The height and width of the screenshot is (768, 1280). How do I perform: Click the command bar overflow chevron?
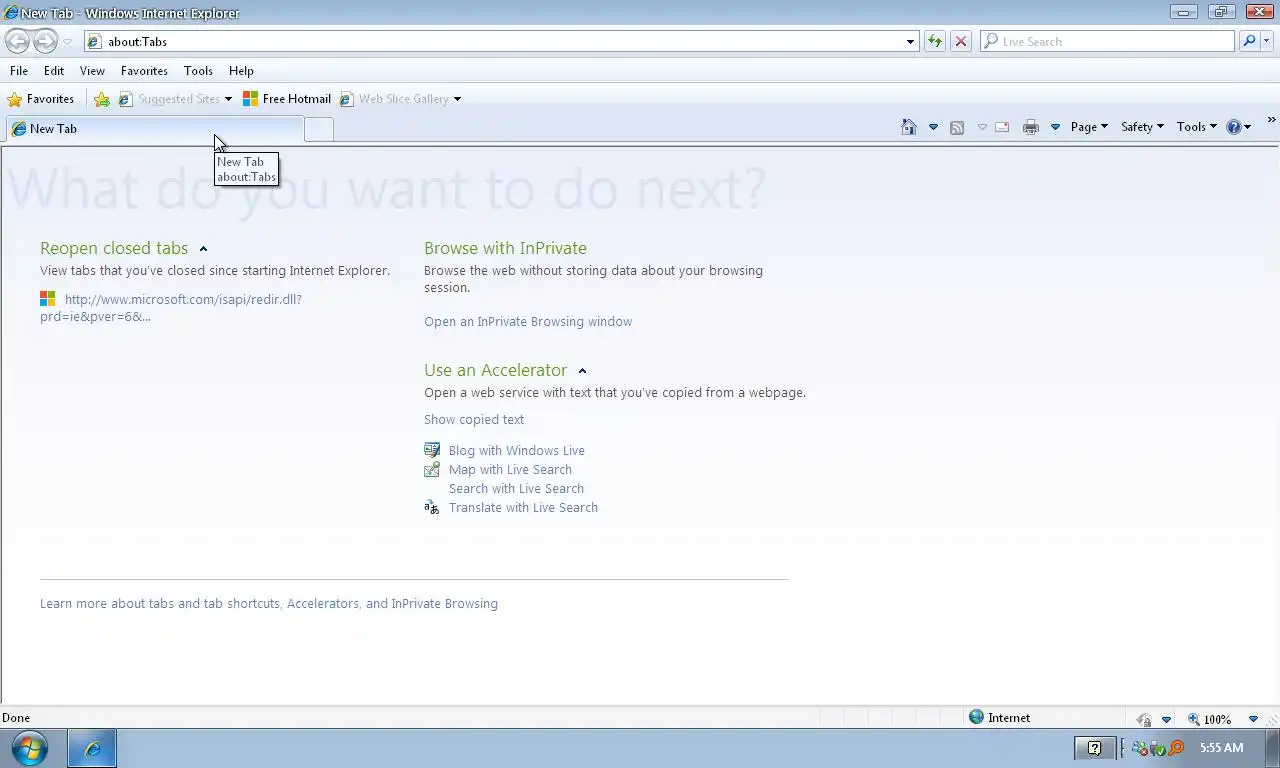pos(1271,120)
